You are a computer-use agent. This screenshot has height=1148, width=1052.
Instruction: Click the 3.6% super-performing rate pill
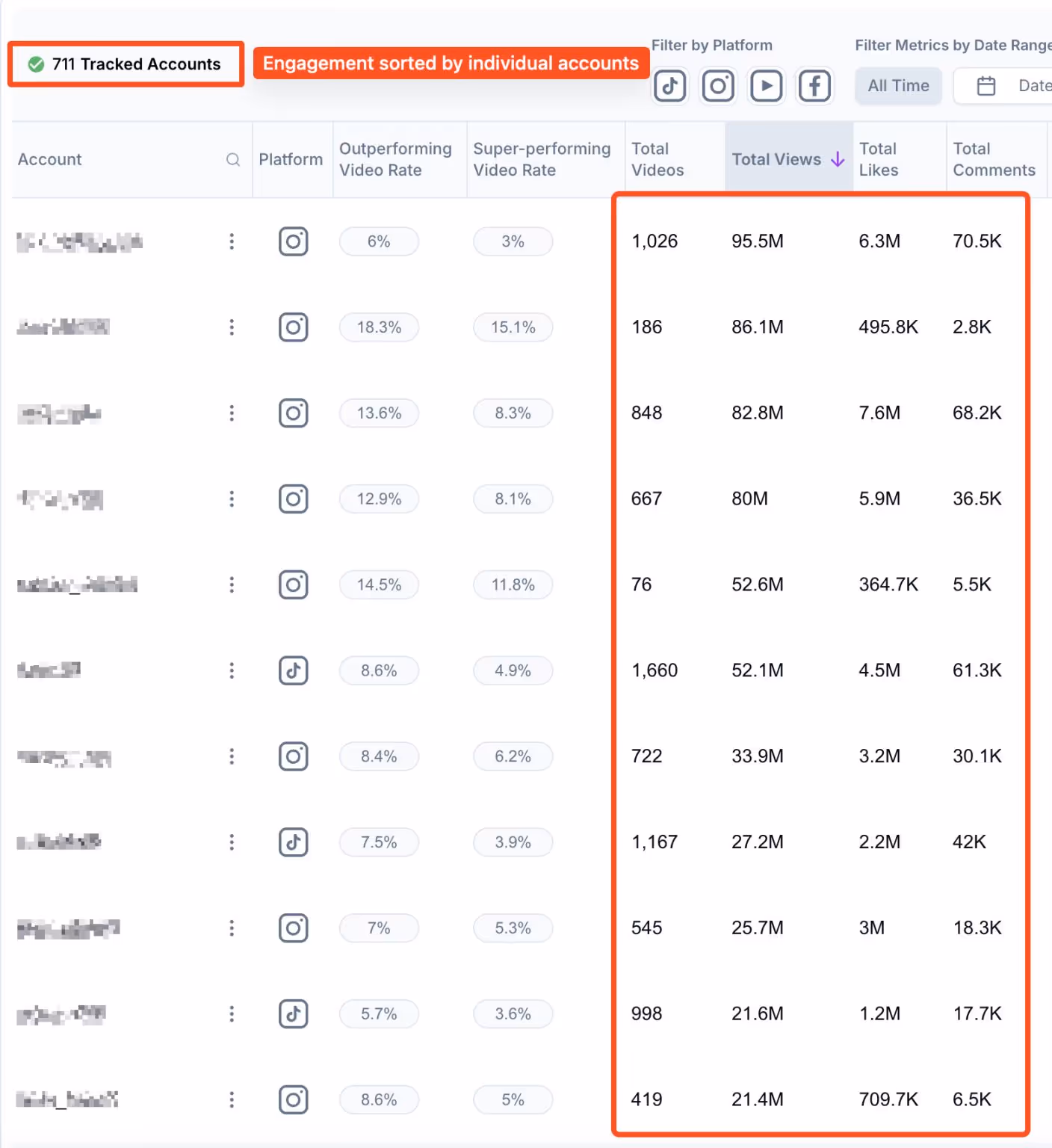513,1014
